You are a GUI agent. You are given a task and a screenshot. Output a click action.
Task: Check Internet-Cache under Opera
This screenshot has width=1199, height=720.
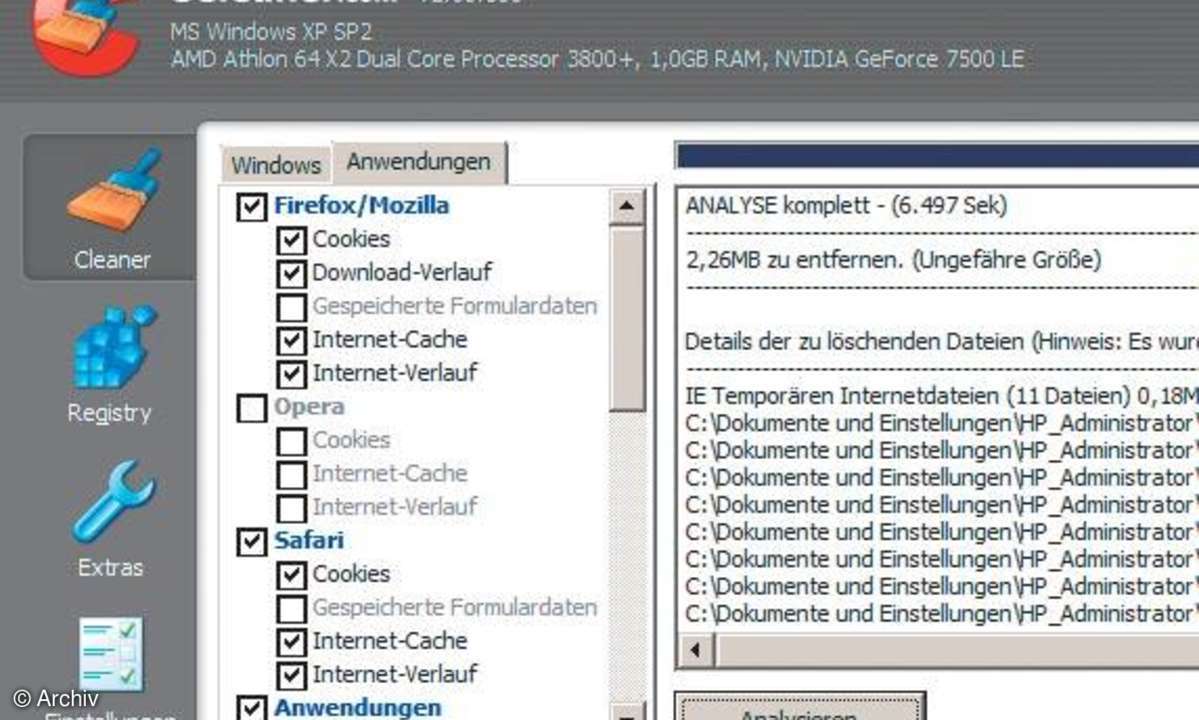point(291,475)
